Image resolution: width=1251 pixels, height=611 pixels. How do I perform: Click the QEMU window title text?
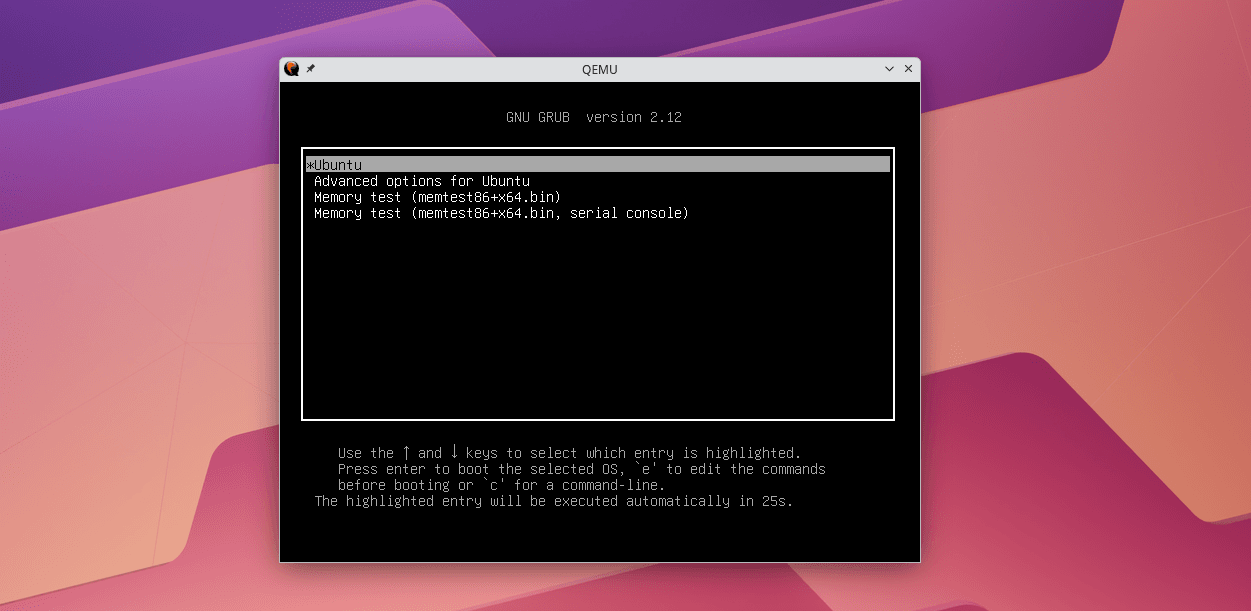pos(600,69)
